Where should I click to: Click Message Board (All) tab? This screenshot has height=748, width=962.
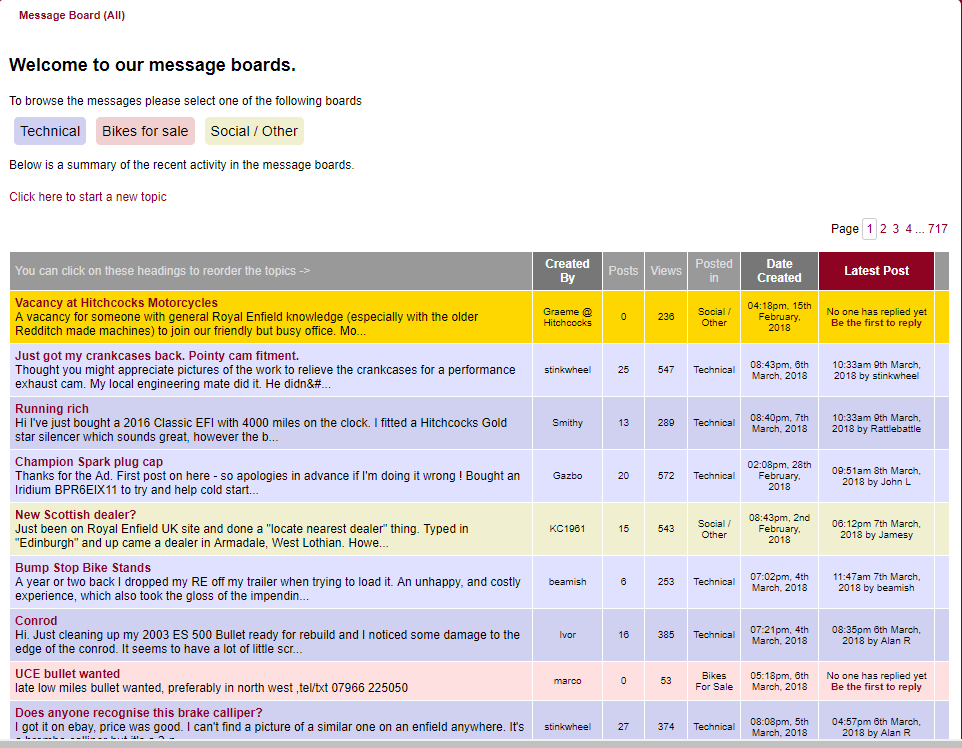72,16
